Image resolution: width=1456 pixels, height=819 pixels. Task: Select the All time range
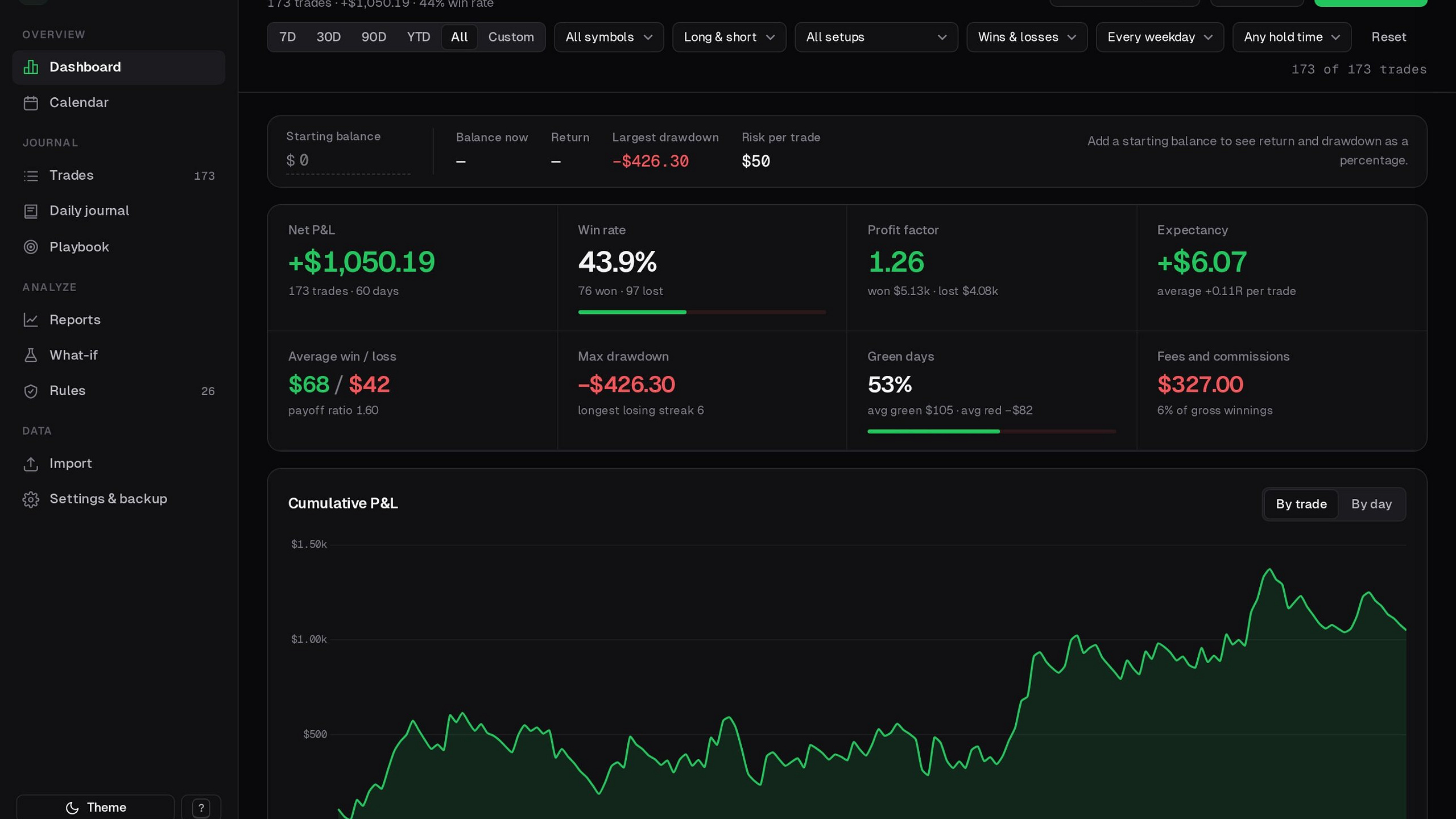(x=459, y=37)
